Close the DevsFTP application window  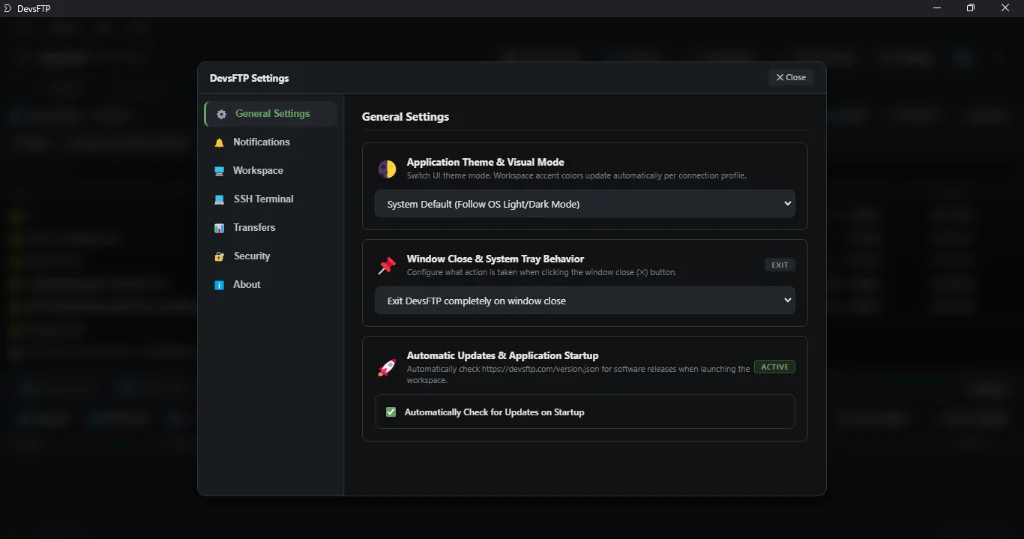pyautogui.click(x=1005, y=8)
